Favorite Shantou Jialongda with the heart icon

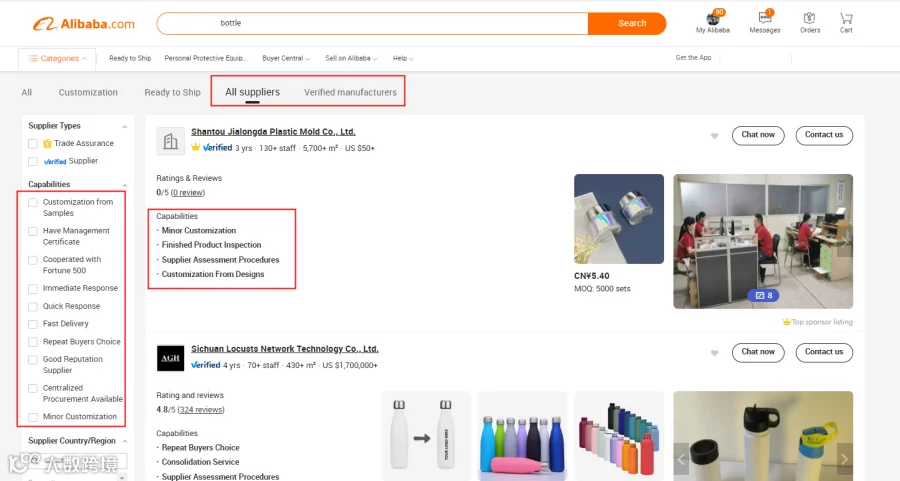pos(715,136)
